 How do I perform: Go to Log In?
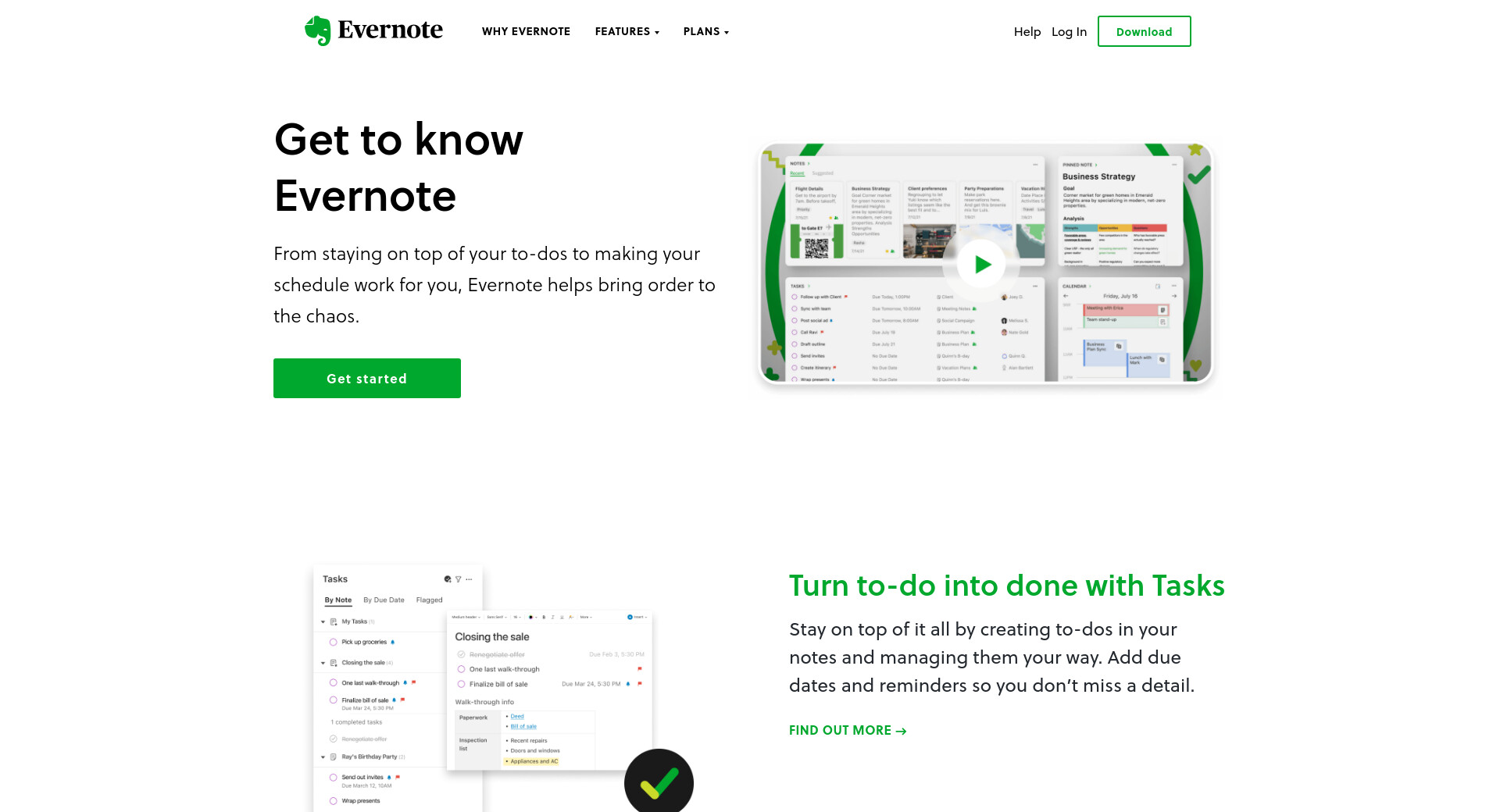click(x=1069, y=31)
